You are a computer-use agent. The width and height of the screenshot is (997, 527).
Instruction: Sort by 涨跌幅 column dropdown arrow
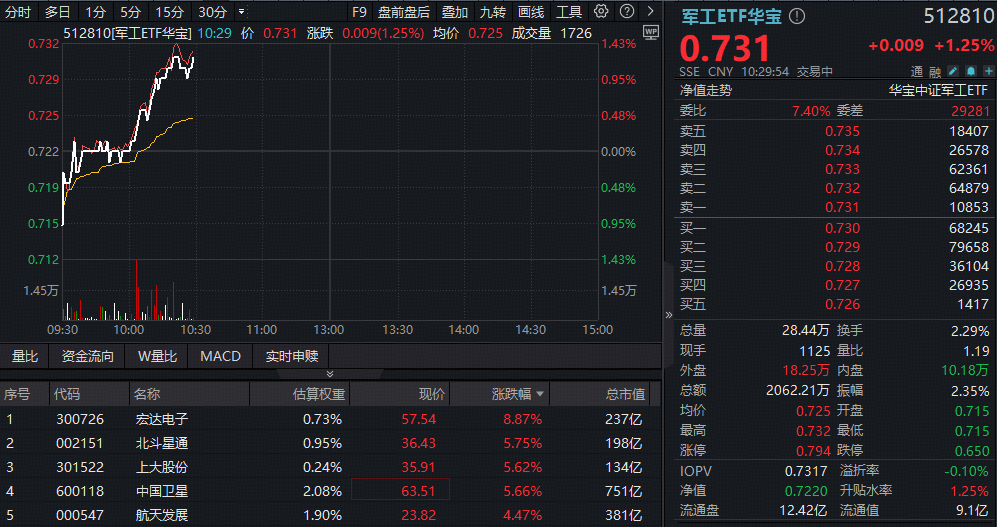click(x=541, y=394)
